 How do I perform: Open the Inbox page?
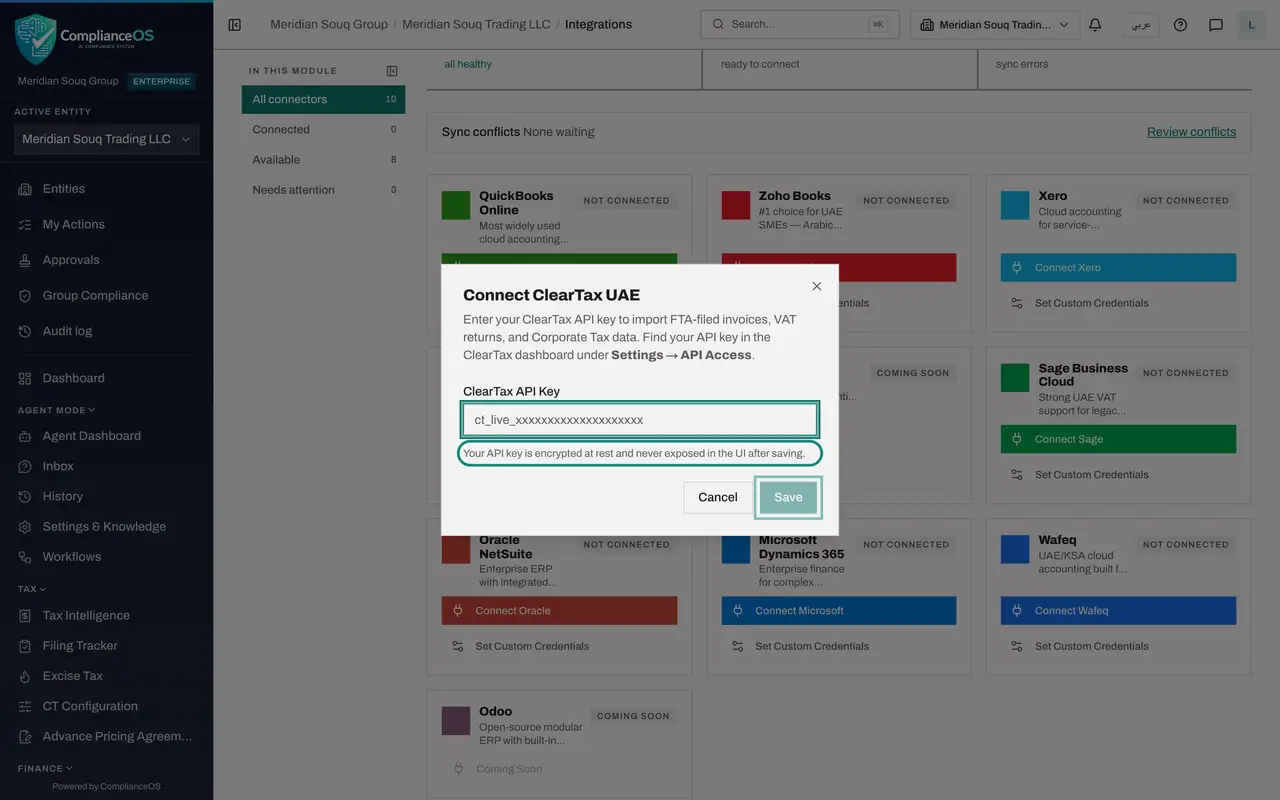click(x=106, y=466)
